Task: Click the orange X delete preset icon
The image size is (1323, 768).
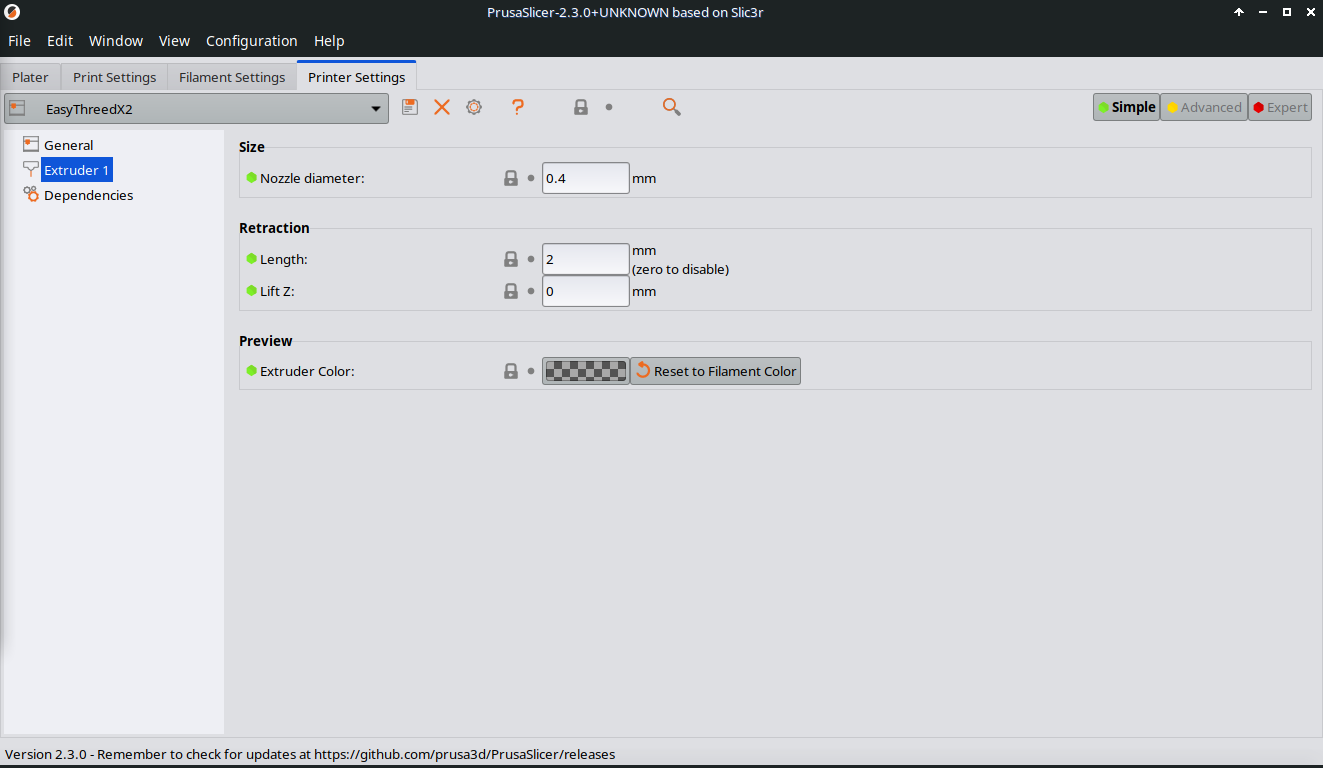Action: [x=442, y=107]
